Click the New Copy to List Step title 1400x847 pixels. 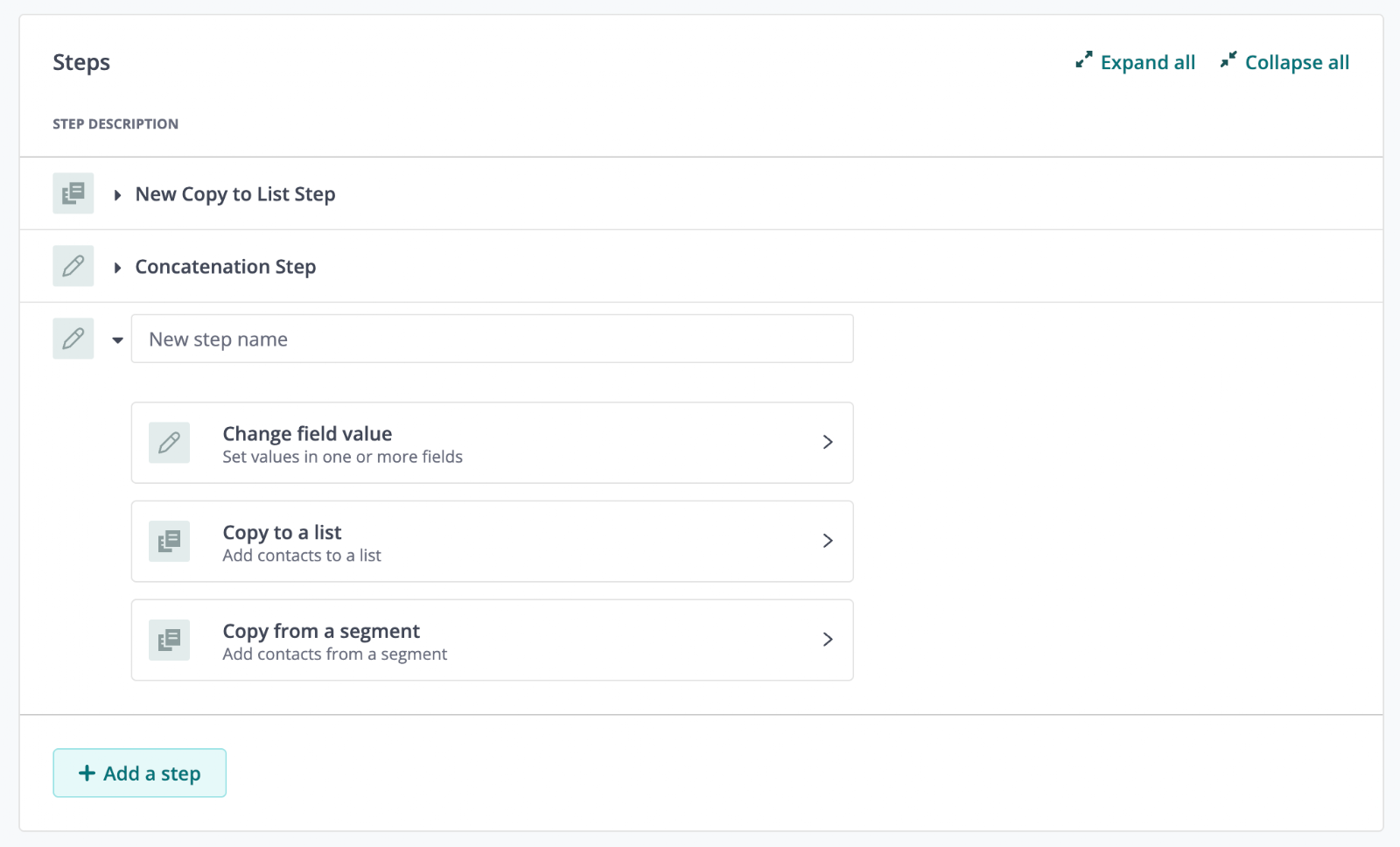235,194
